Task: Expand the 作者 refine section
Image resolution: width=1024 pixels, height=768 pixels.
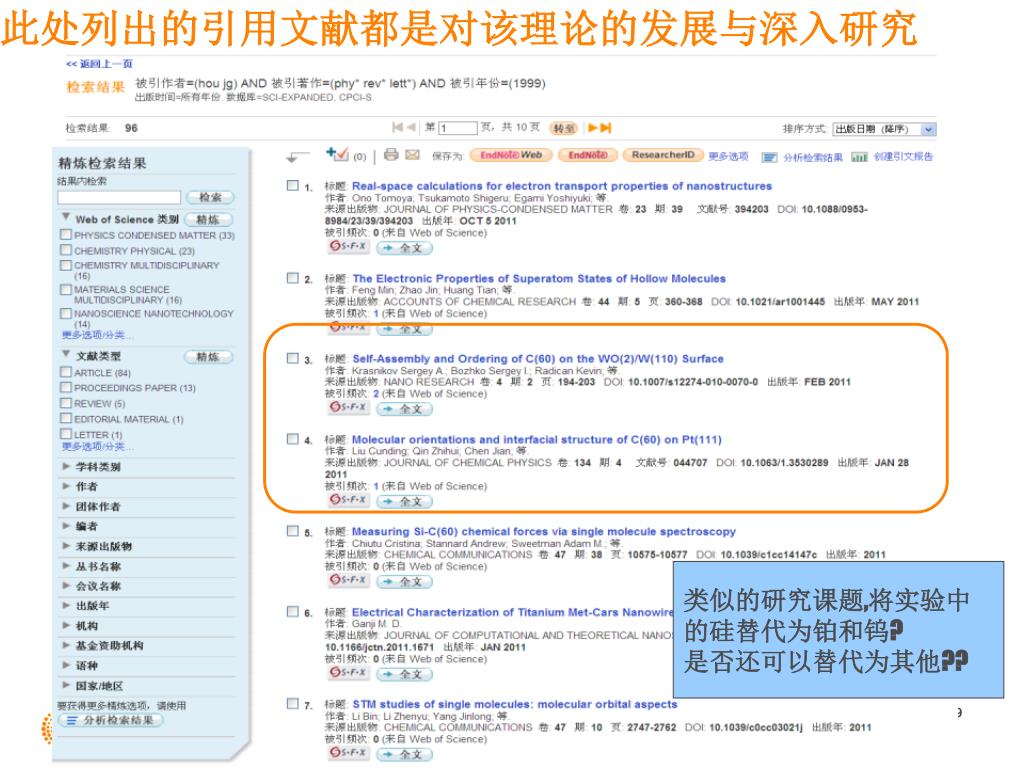Action: point(66,486)
